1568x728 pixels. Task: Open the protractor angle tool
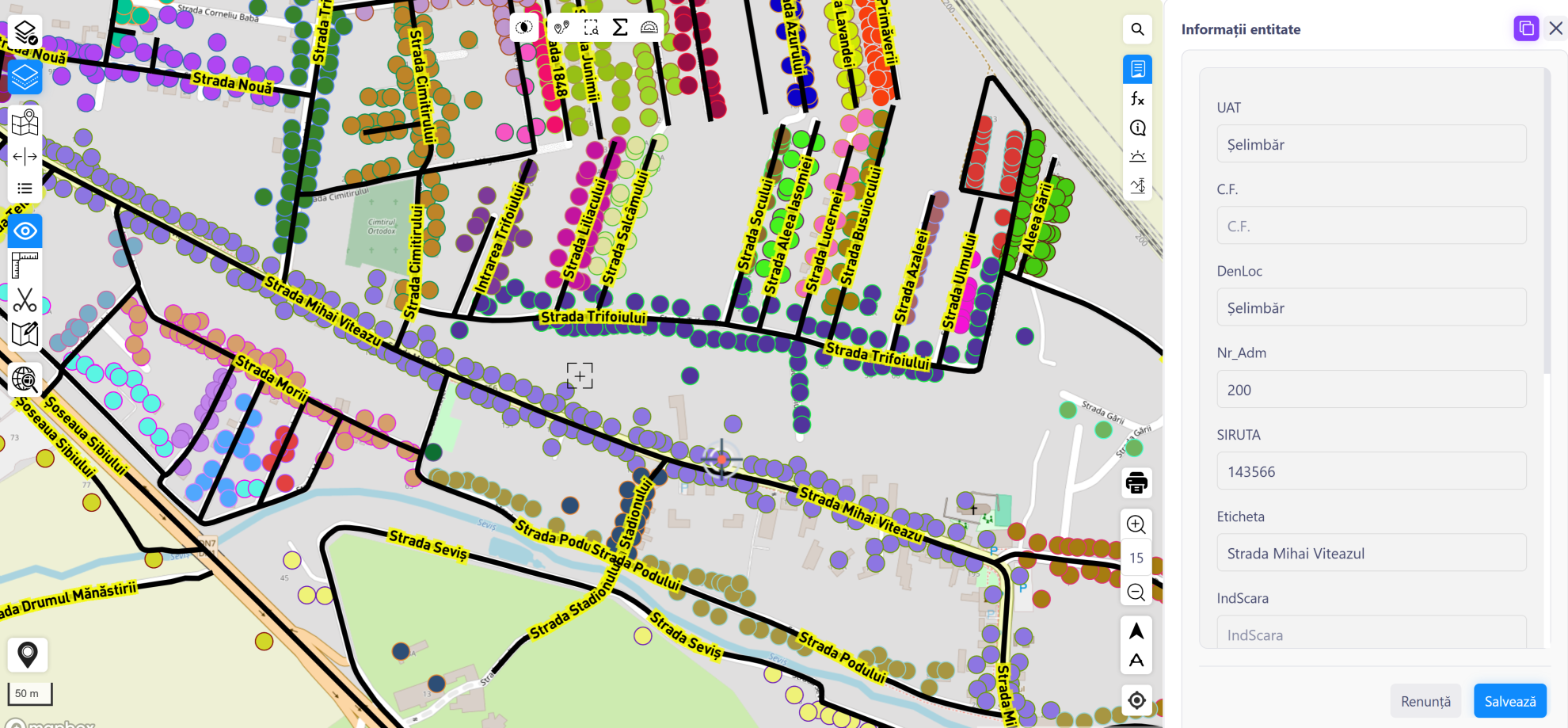(x=649, y=28)
